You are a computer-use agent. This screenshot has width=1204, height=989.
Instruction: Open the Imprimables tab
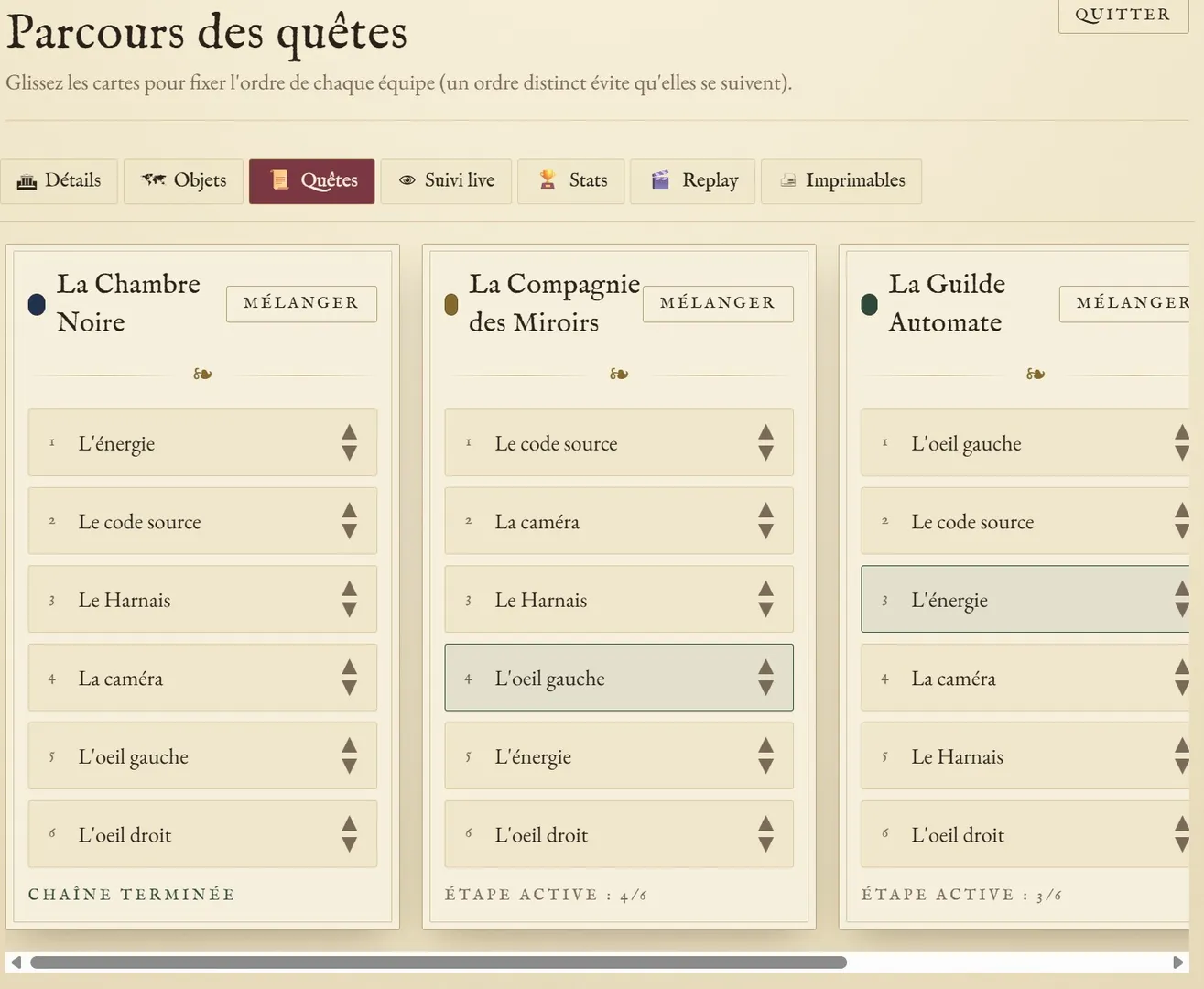[x=841, y=181]
